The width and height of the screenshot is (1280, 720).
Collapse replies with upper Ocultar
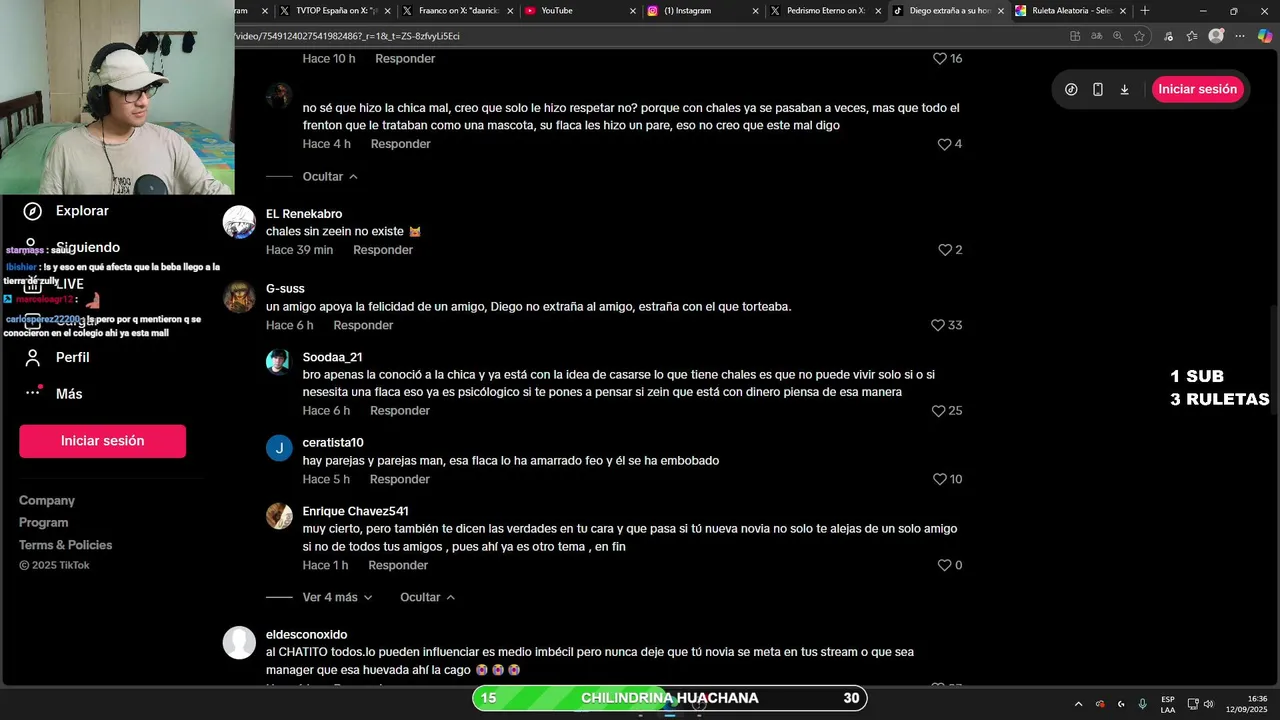[x=330, y=177]
